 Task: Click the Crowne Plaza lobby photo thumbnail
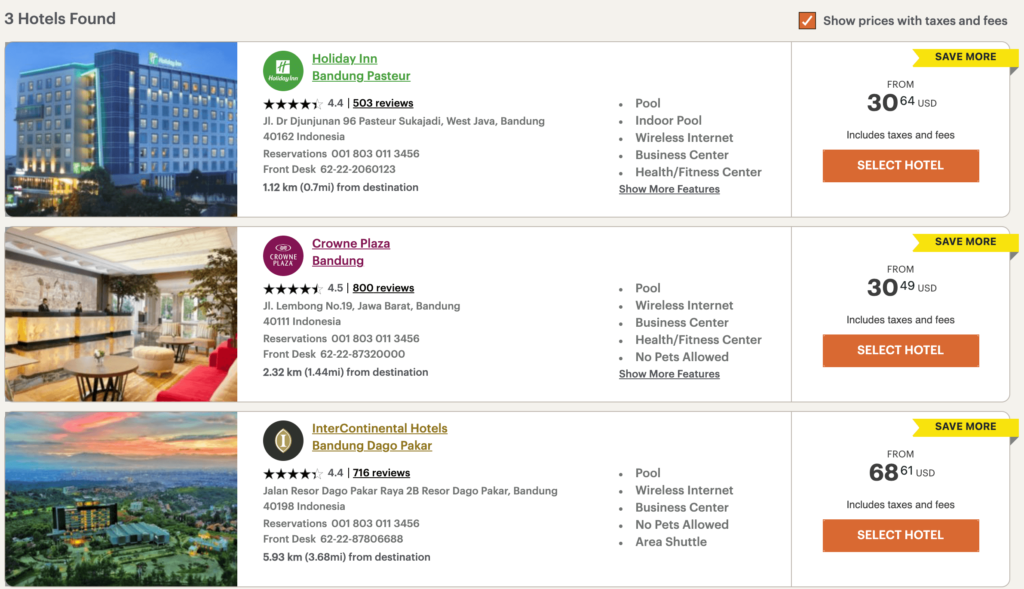pos(121,314)
